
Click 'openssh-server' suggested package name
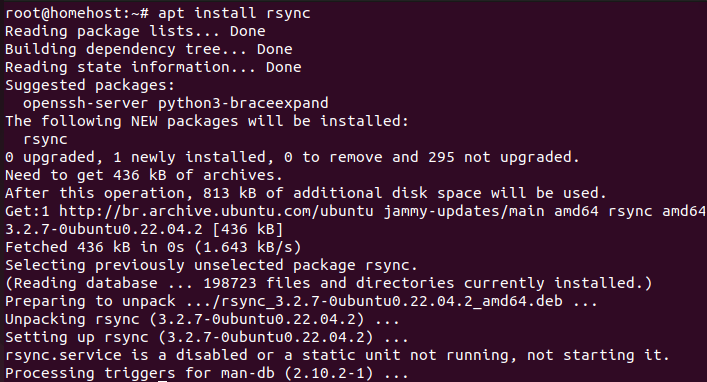(x=86, y=103)
